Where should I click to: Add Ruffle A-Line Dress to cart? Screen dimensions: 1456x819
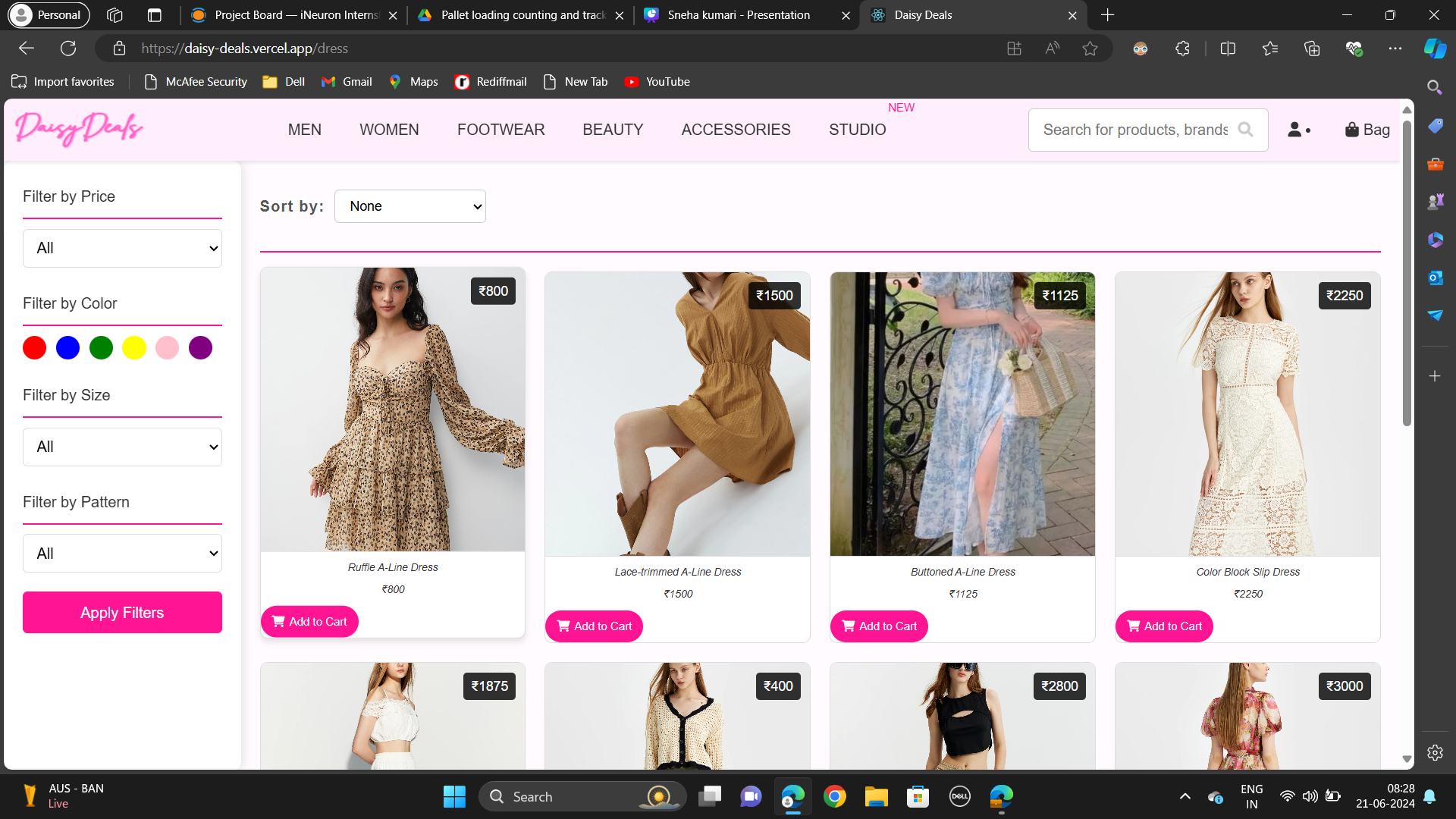pos(309,622)
